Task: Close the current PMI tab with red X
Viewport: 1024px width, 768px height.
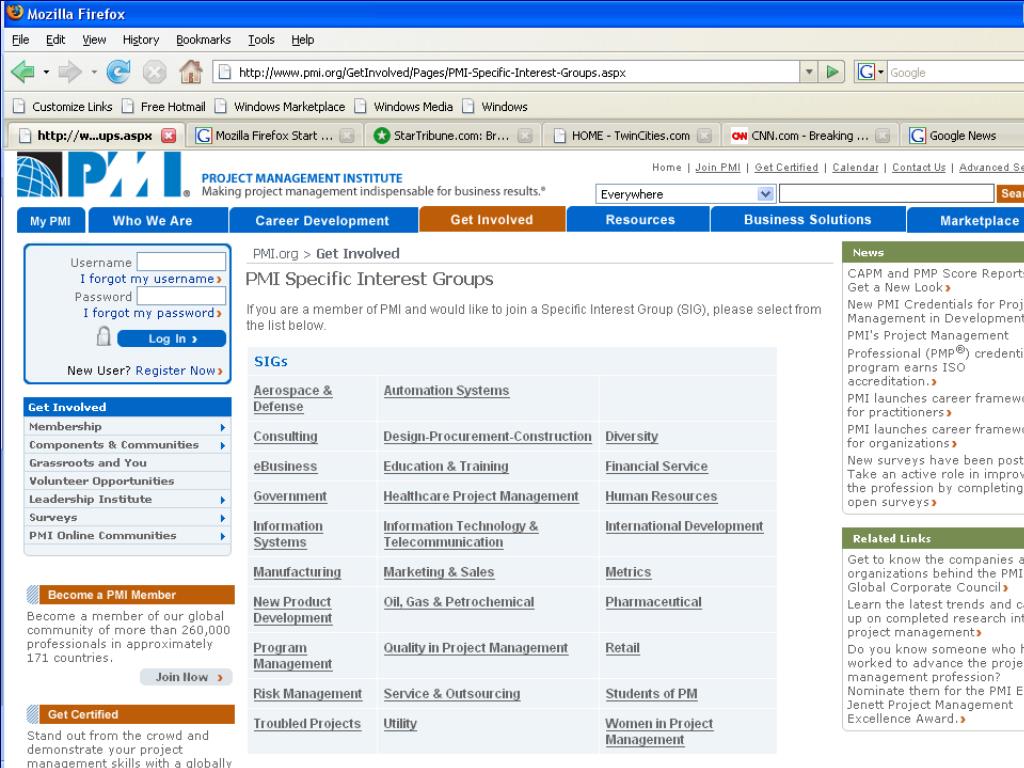Action: 168,135
